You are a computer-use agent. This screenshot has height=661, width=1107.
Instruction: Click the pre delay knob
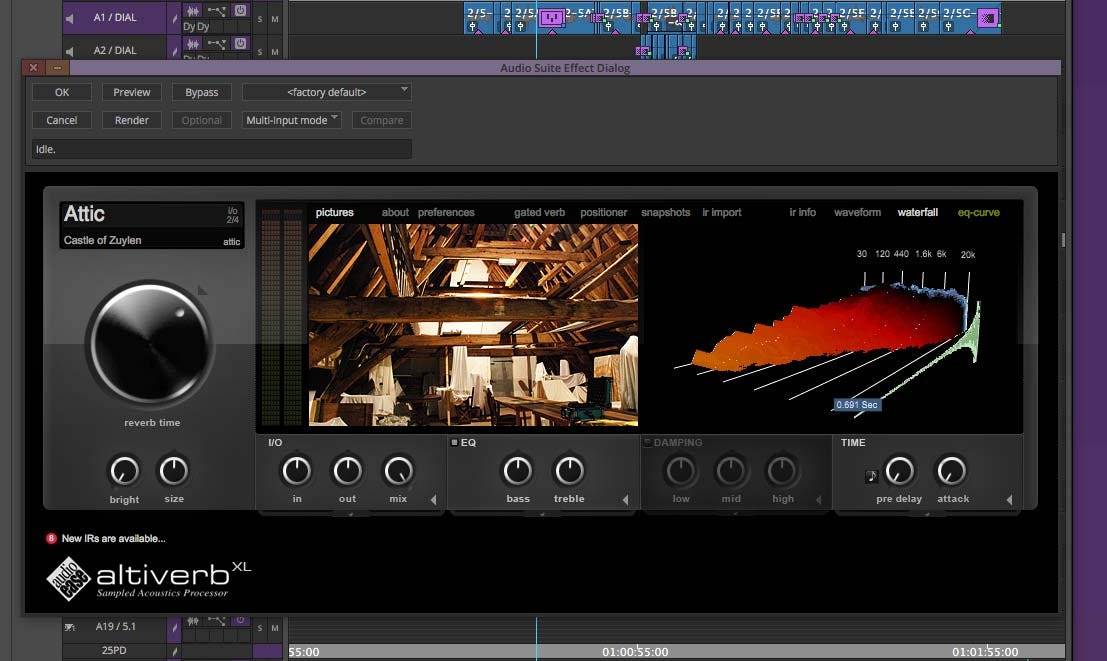coord(899,471)
